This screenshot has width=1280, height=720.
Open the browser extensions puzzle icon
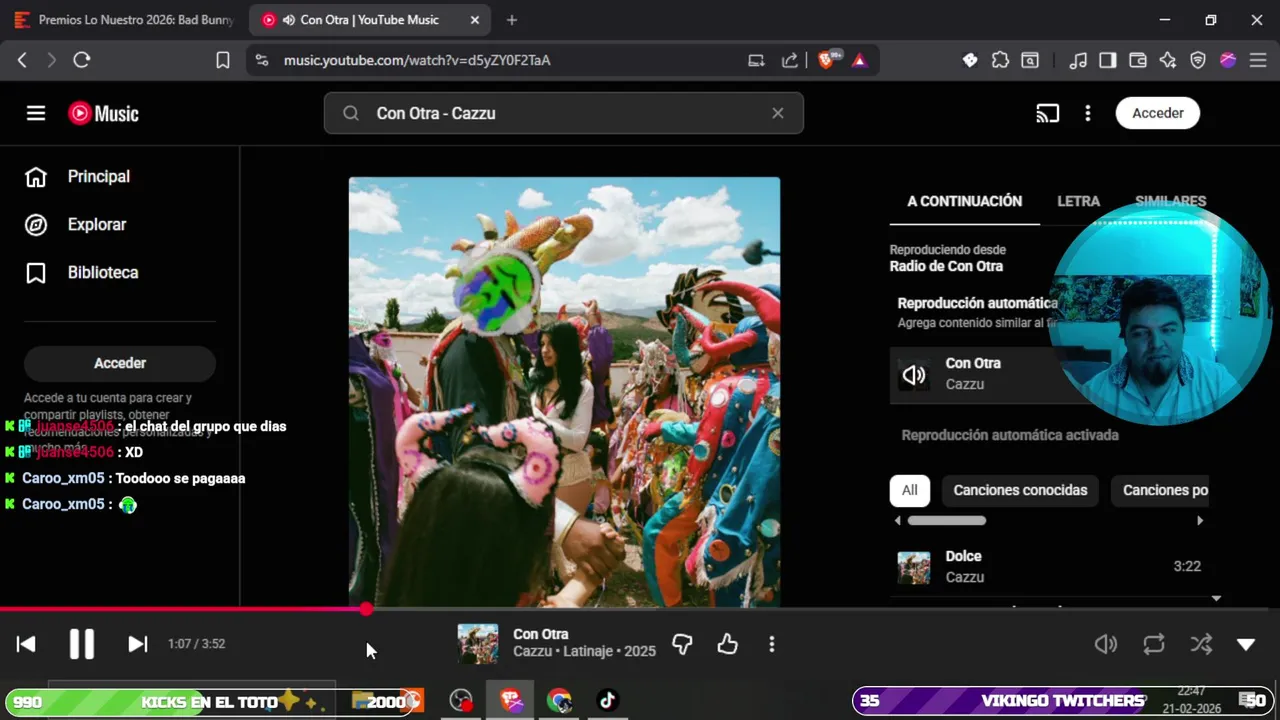[x=1000, y=60]
